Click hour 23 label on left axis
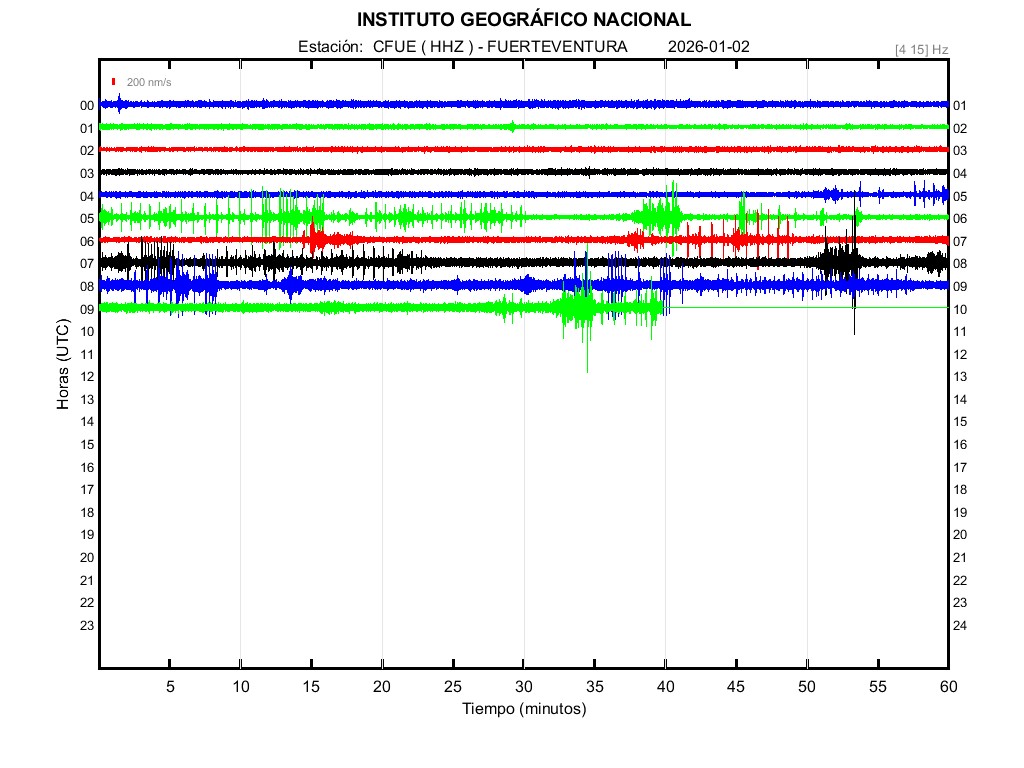 (x=87, y=625)
